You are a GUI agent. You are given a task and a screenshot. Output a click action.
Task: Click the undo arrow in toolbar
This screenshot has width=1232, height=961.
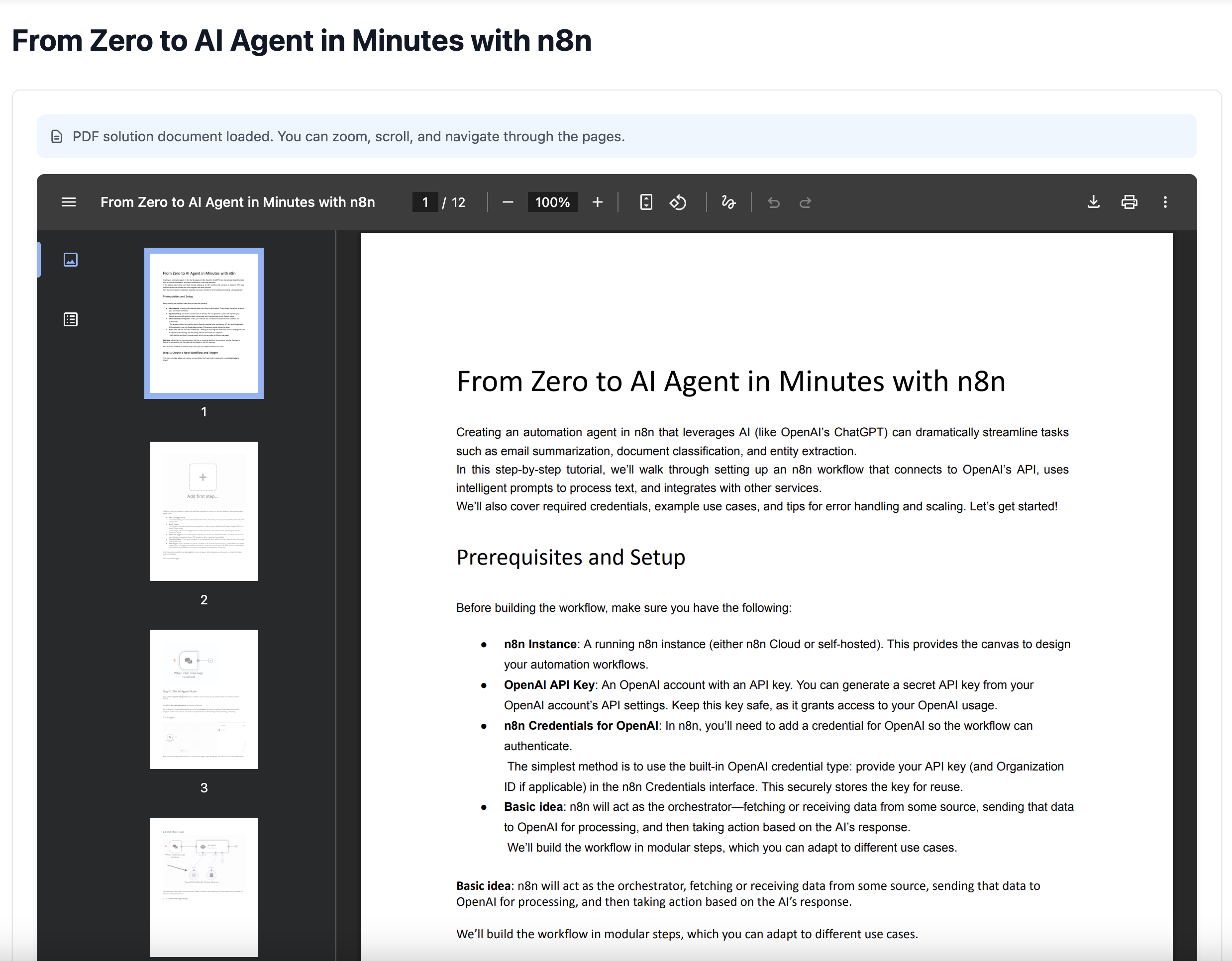click(773, 202)
